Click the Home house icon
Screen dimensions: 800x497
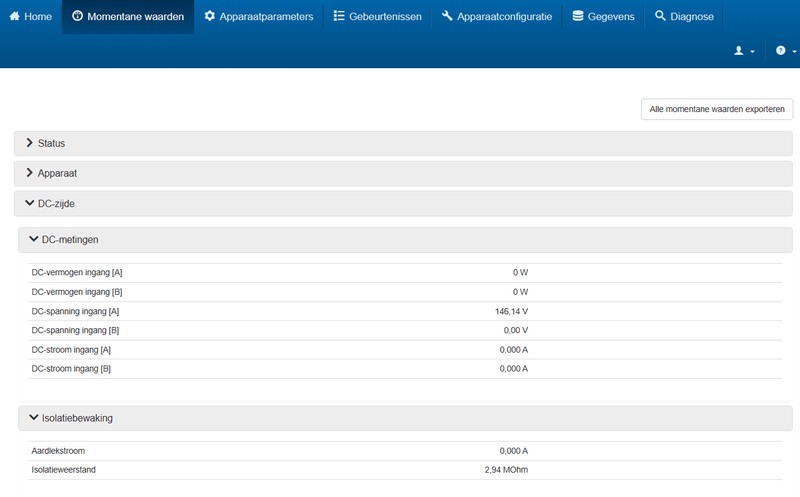(15, 16)
